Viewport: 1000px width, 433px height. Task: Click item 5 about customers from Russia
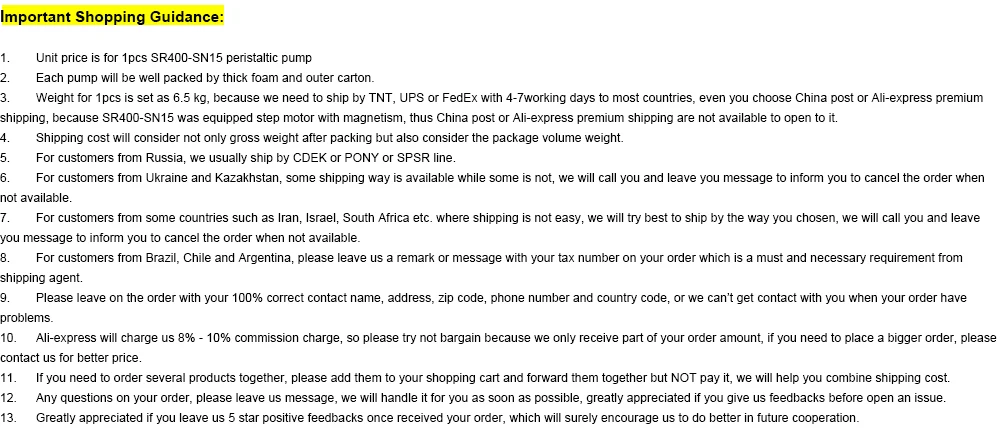point(228,158)
